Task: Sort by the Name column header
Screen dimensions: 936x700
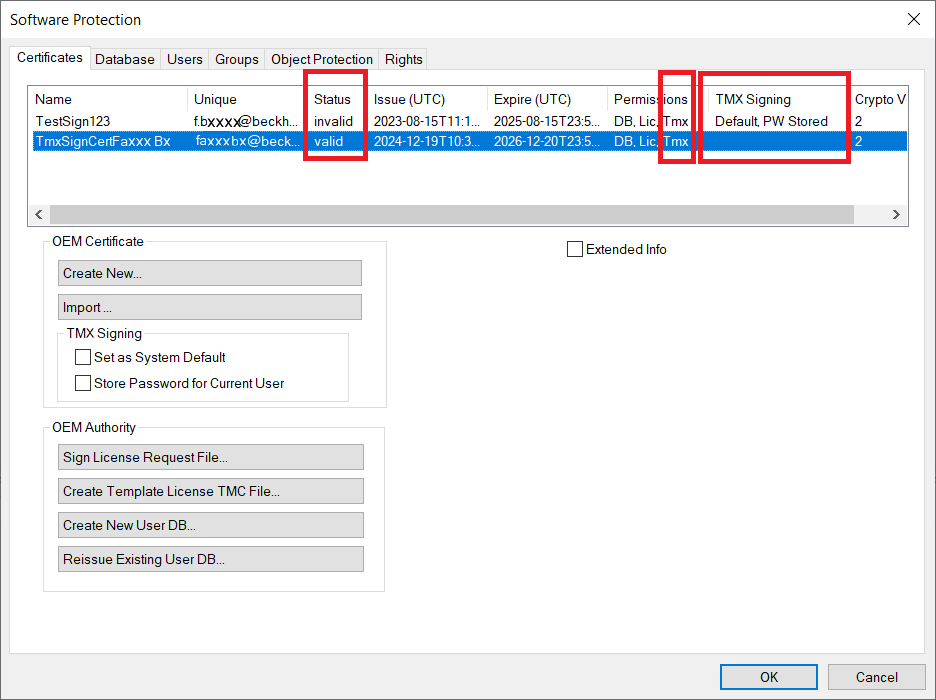Action: coord(110,99)
